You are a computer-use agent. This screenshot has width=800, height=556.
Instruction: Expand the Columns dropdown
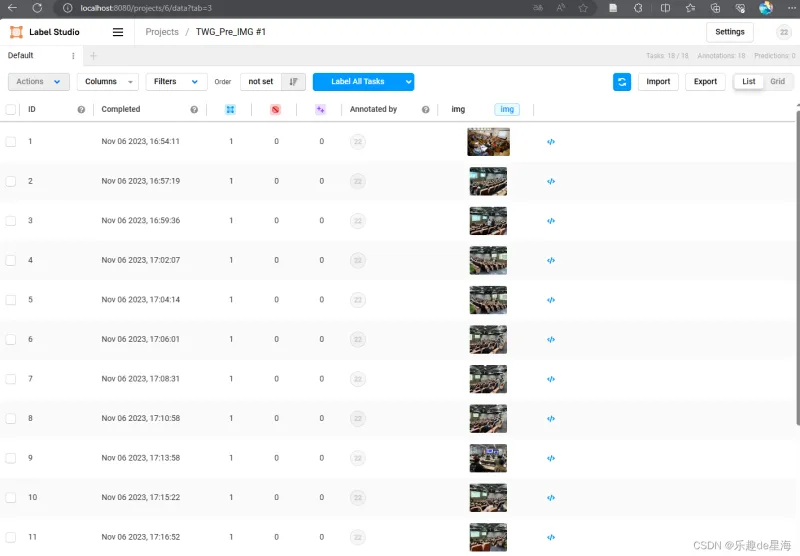click(x=108, y=82)
